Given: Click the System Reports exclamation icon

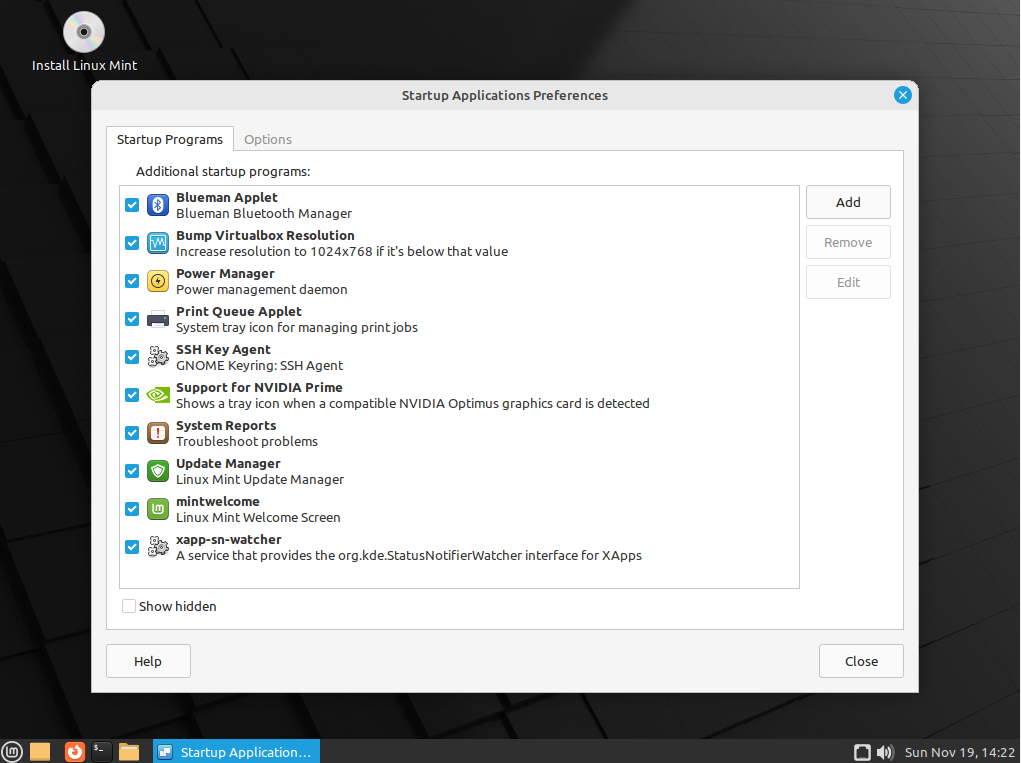Looking at the screenshot, I should point(158,433).
